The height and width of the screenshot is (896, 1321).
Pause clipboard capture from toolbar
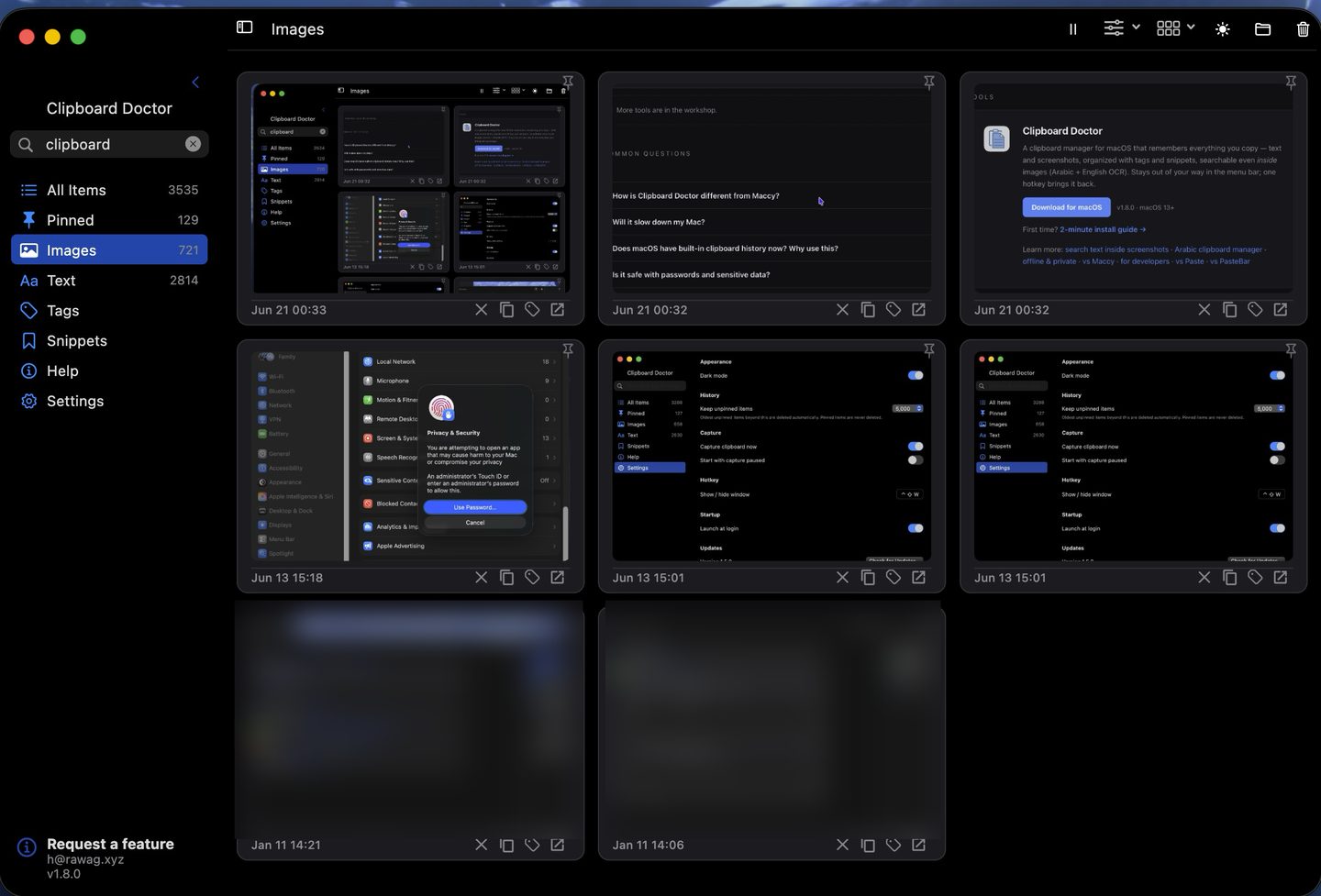coord(1072,29)
